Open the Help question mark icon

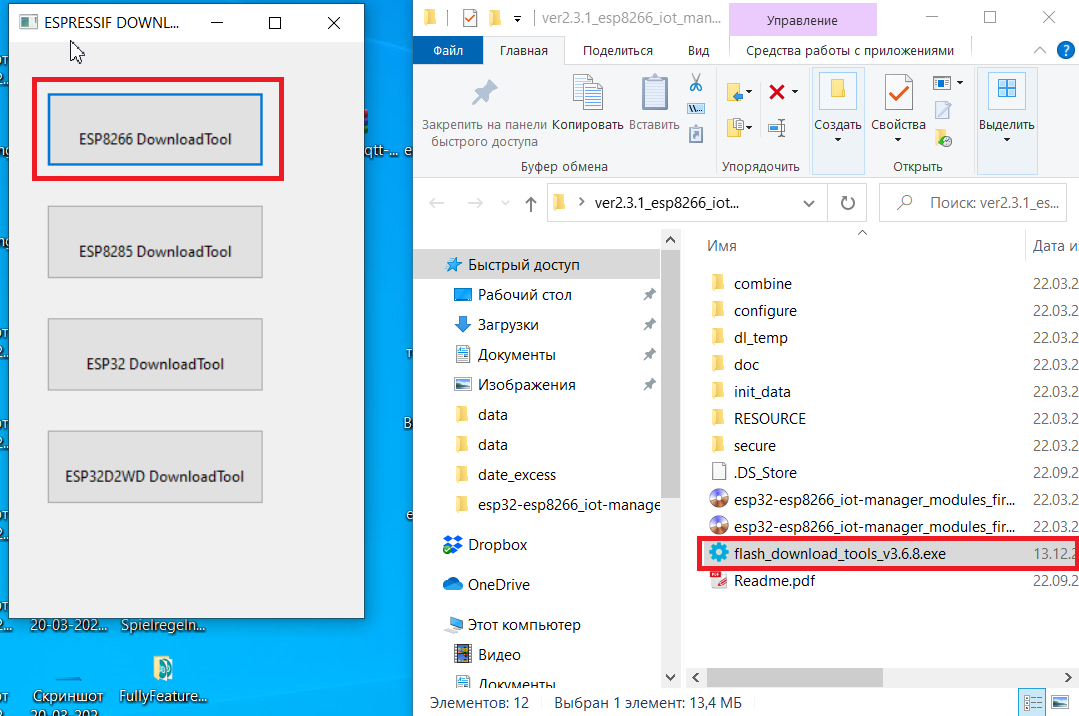coord(1066,50)
